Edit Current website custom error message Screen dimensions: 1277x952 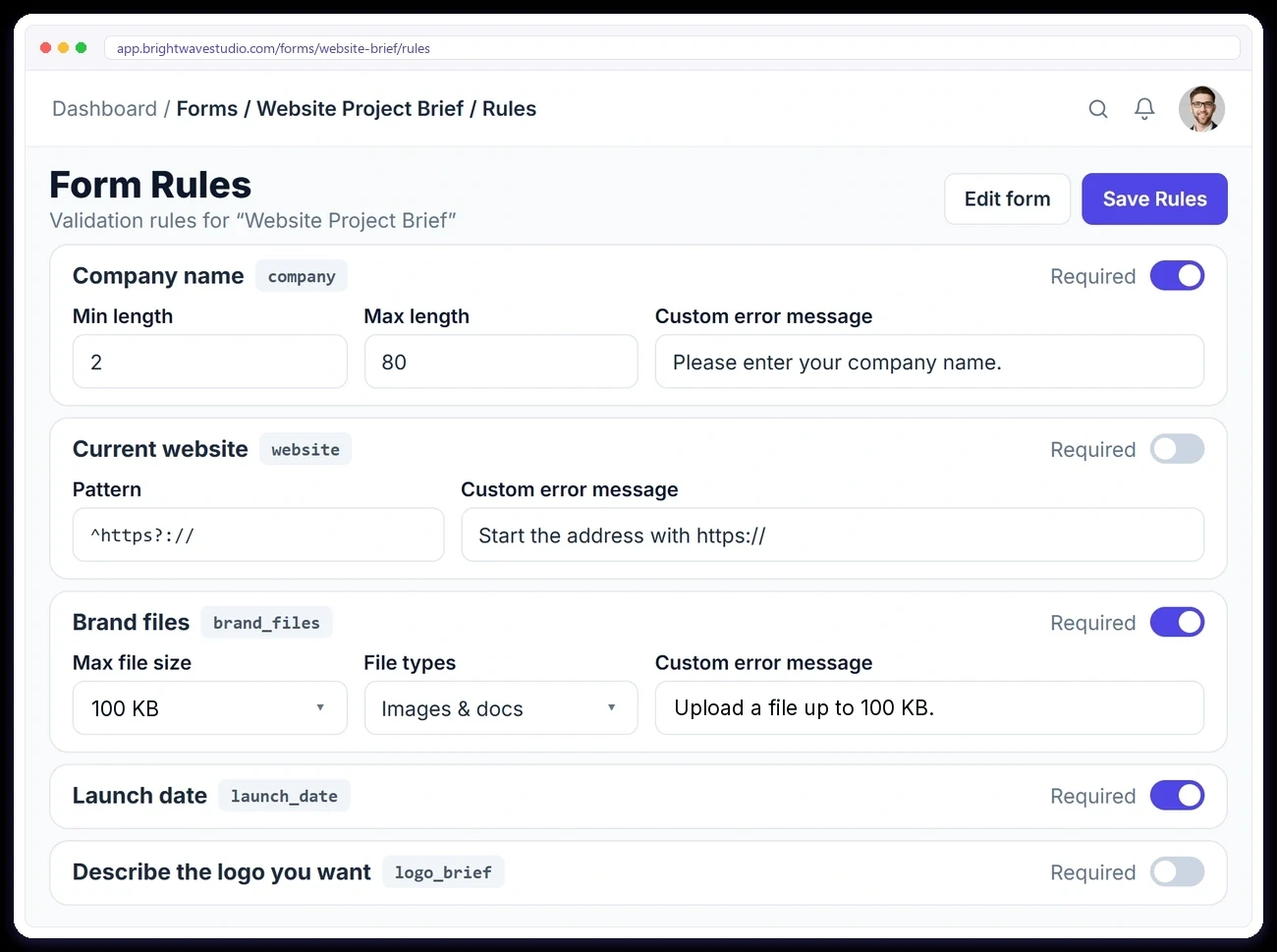coord(833,534)
